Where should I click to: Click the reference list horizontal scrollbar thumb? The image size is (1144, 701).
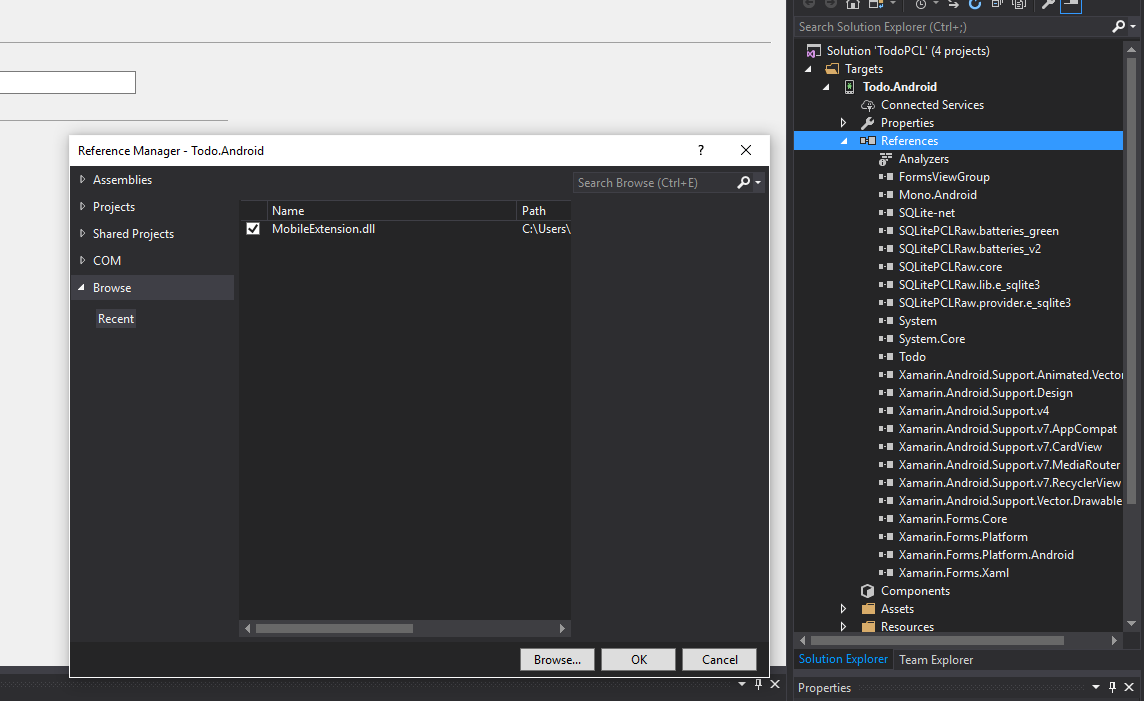334,628
